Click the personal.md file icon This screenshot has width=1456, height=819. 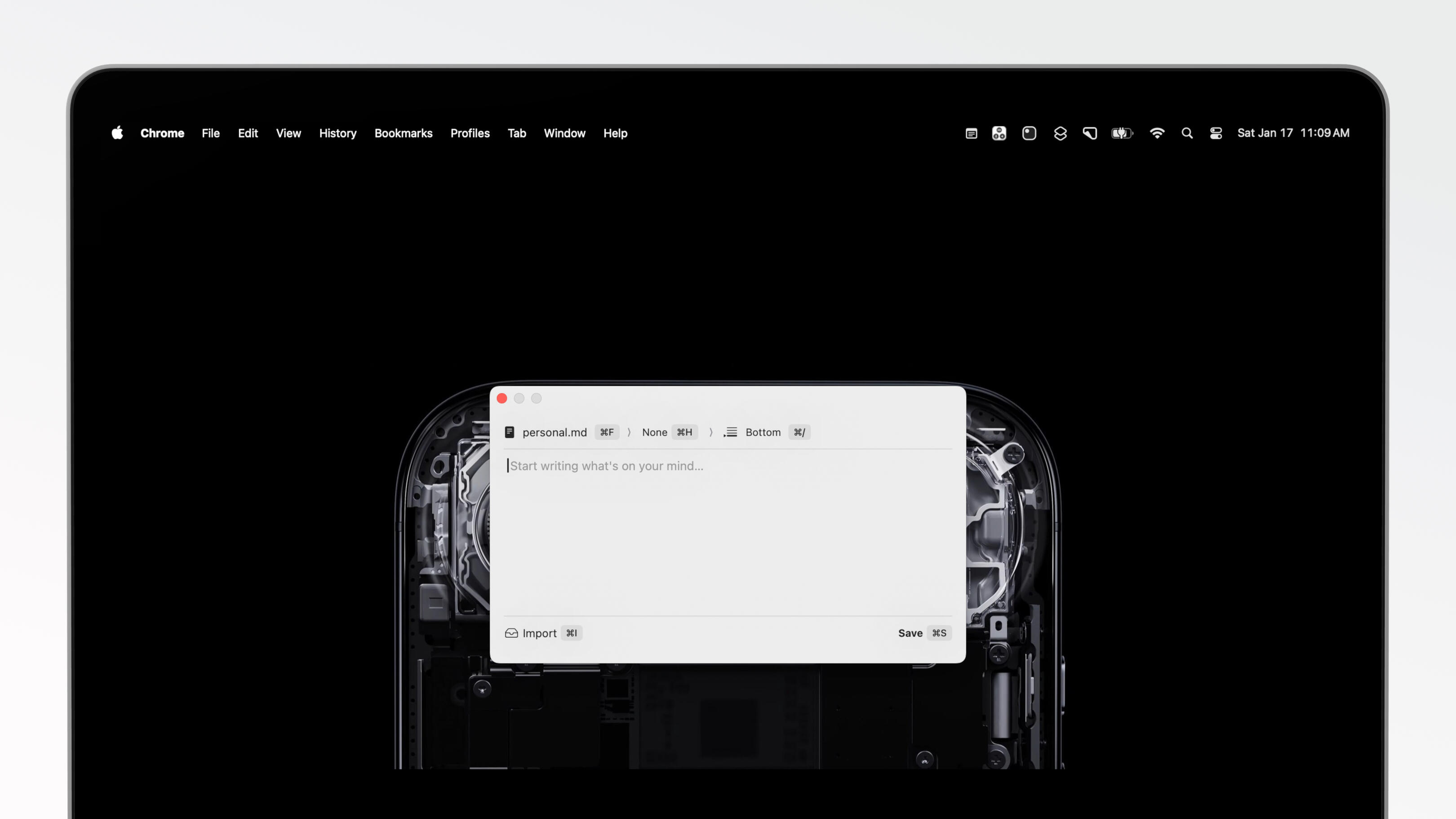pyautogui.click(x=509, y=432)
